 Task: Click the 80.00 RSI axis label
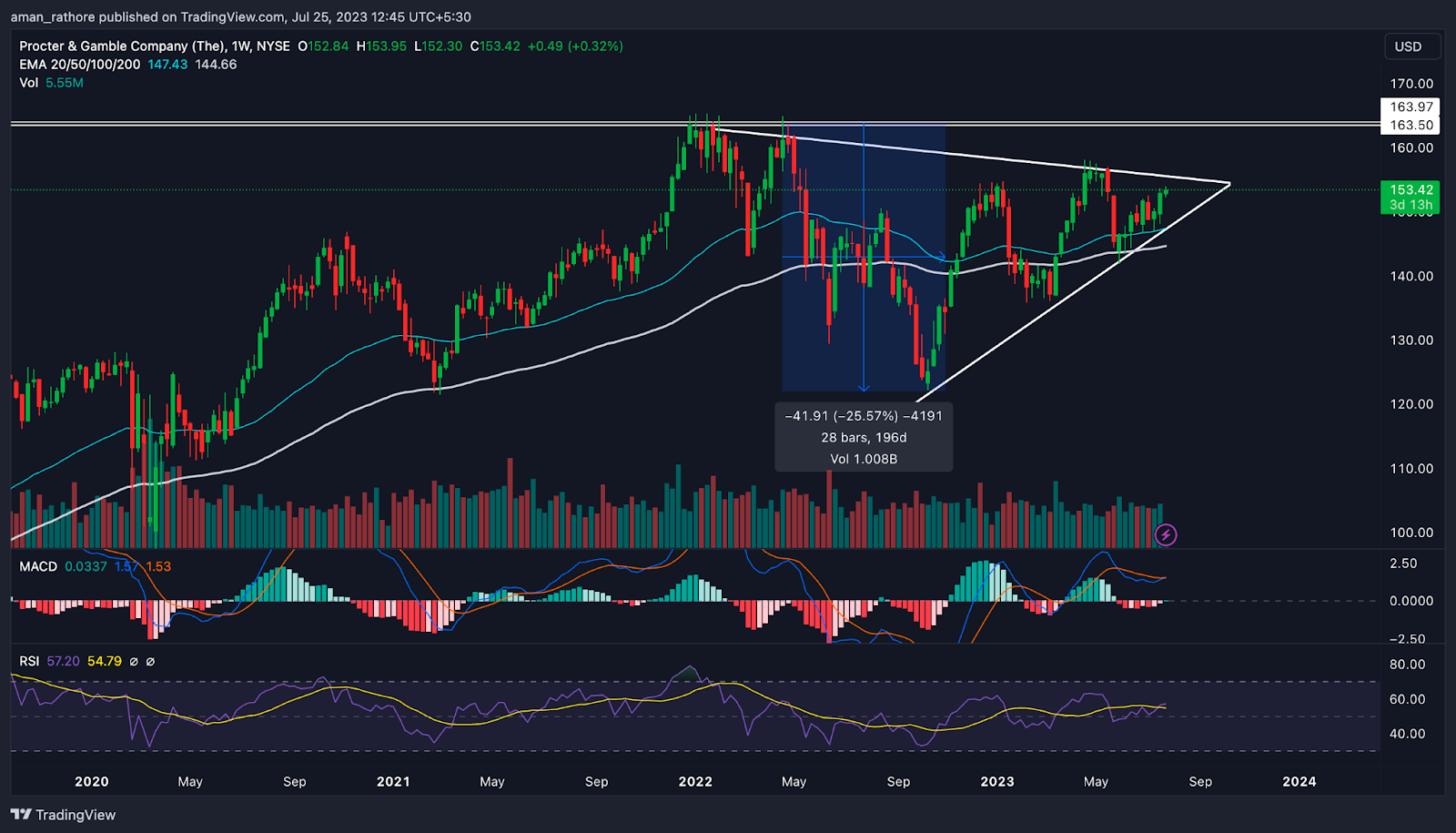tap(1407, 665)
